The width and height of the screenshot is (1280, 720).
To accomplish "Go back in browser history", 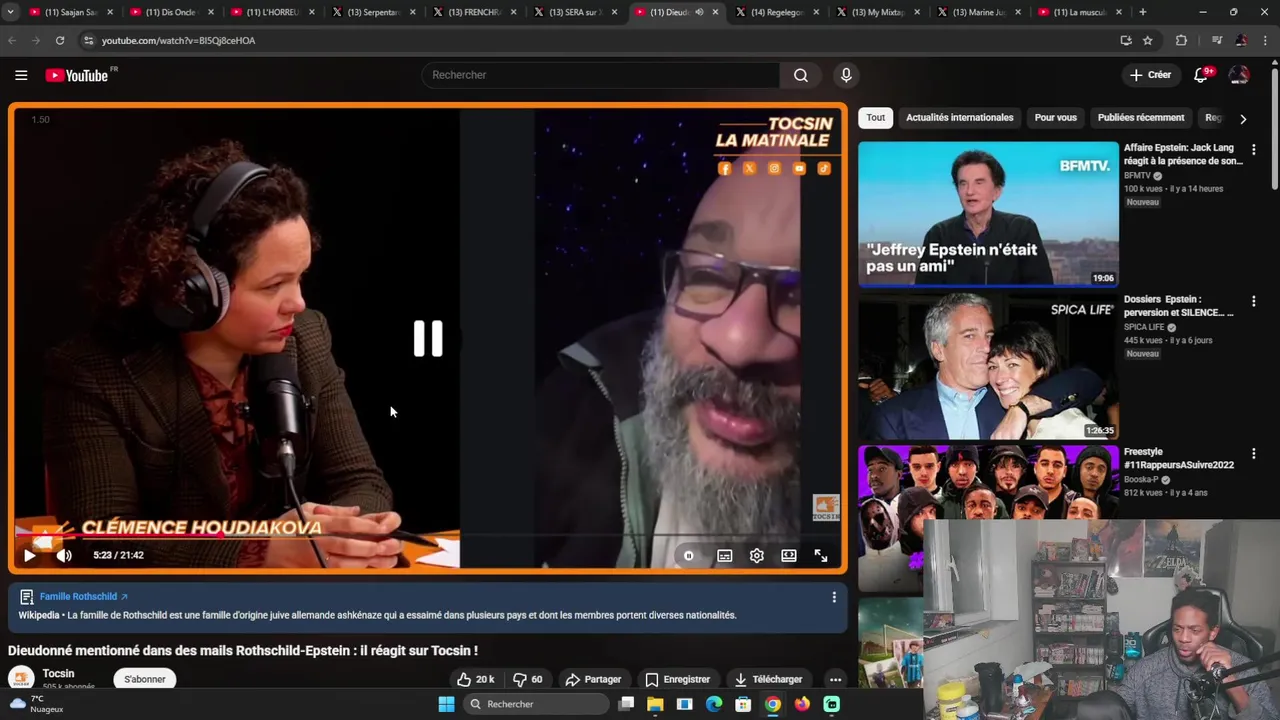I will (x=12, y=41).
